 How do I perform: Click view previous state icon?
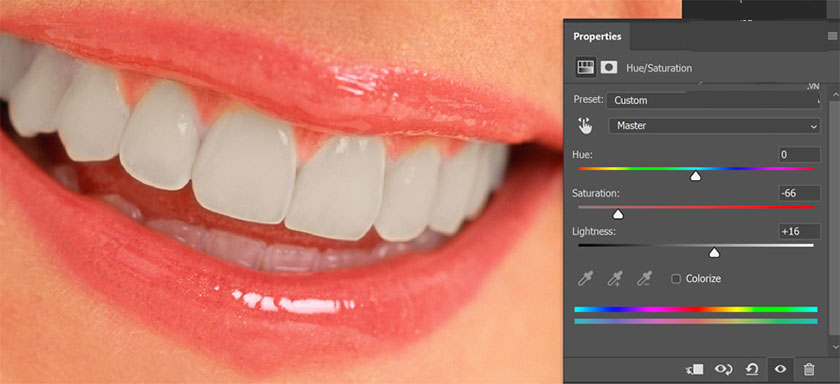click(x=723, y=370)
